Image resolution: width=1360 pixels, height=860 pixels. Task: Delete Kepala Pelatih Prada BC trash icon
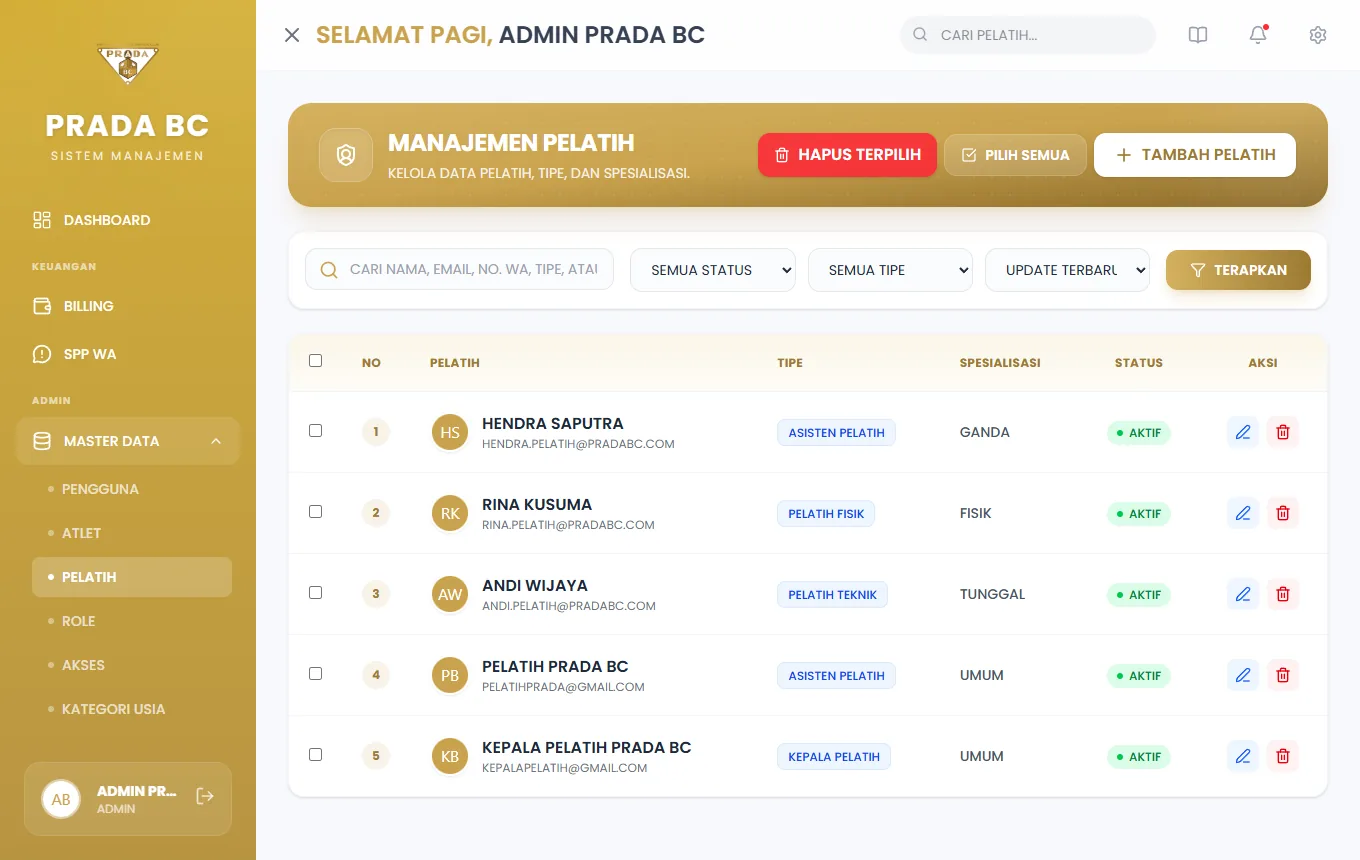(x=1283, y=756)
